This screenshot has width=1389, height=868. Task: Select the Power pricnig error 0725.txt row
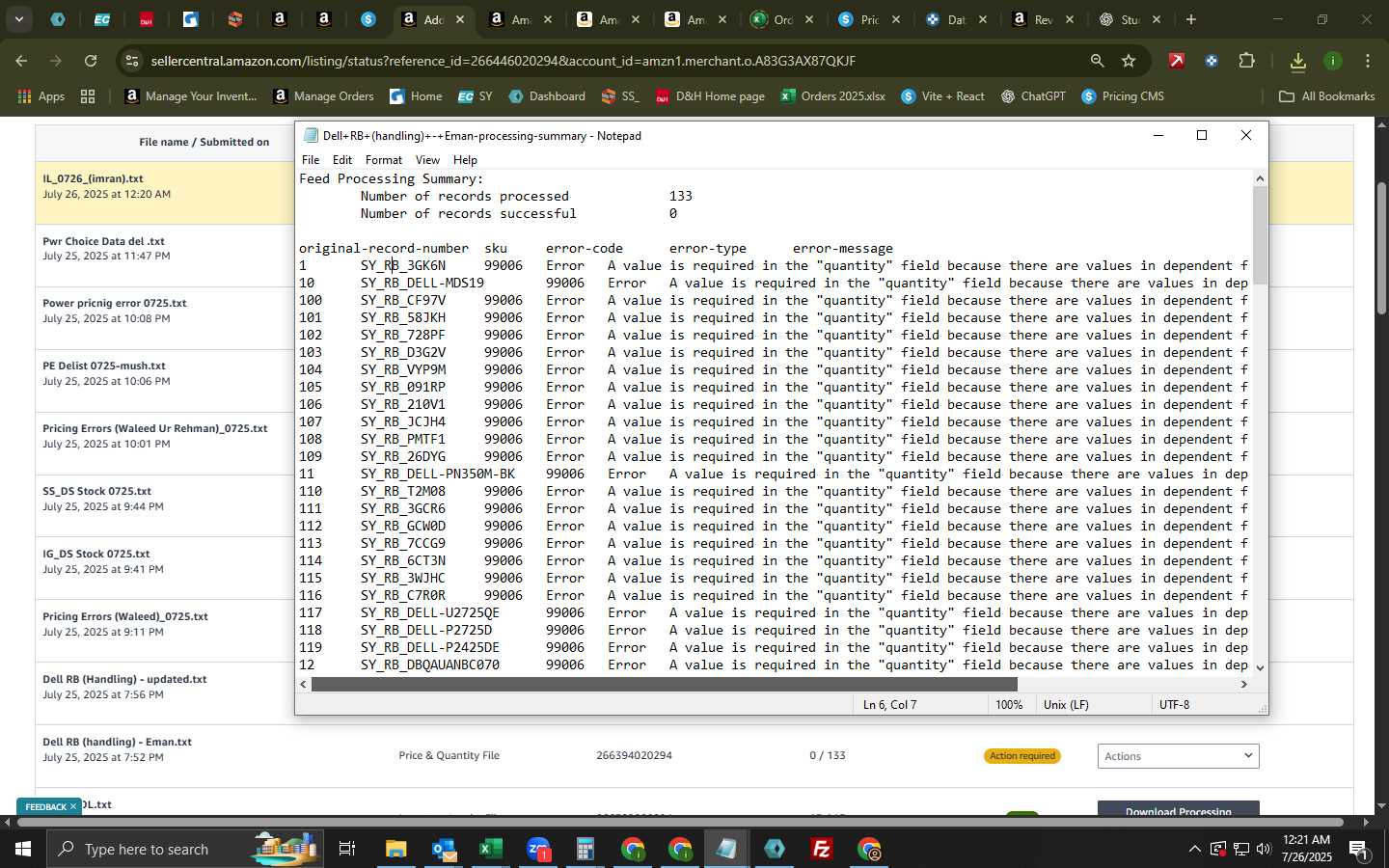(x=164, y=317)
